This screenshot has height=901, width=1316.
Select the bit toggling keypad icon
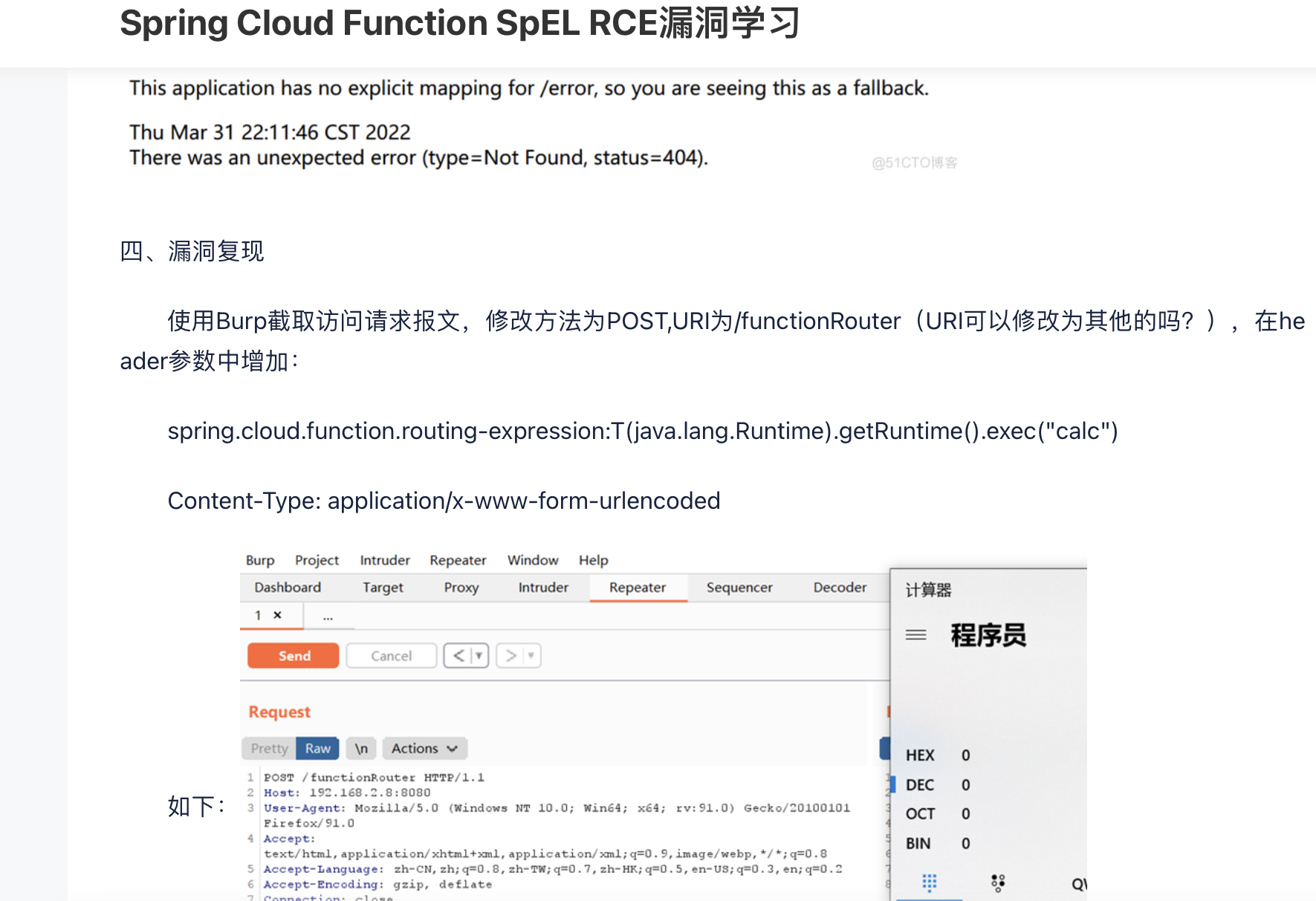998,882
